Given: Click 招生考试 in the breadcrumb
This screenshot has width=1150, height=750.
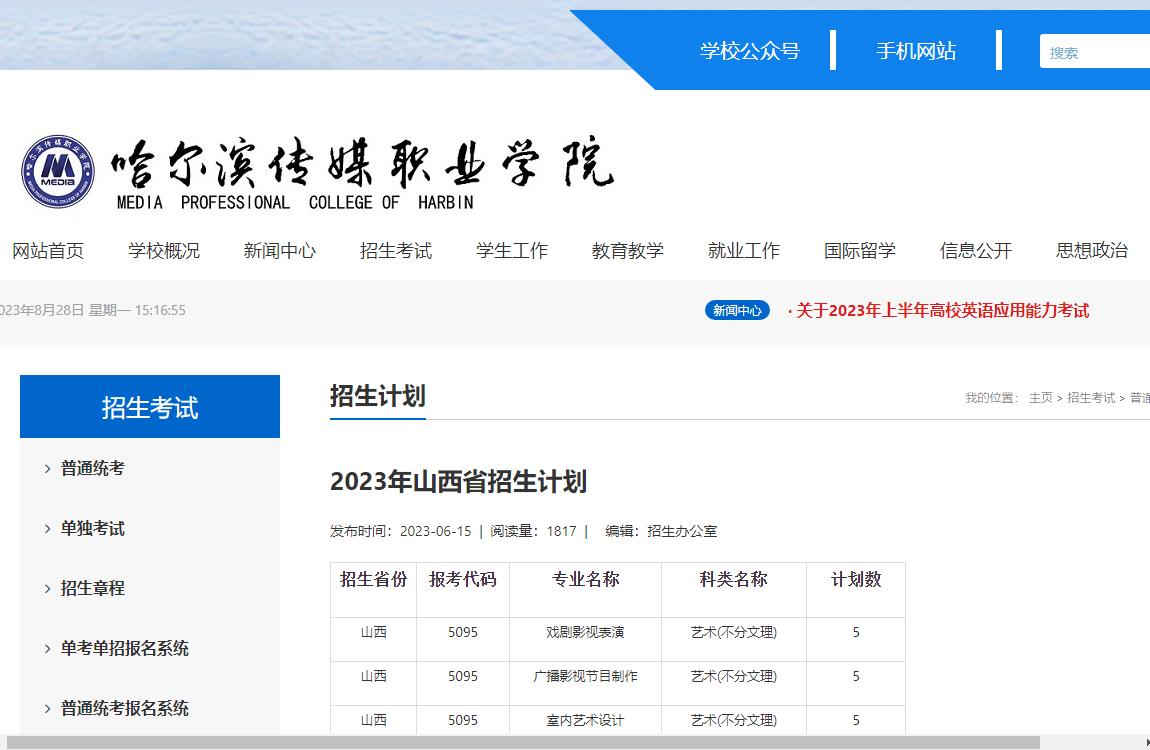Looking at the screenshot, I should (x=1091, y=397).
